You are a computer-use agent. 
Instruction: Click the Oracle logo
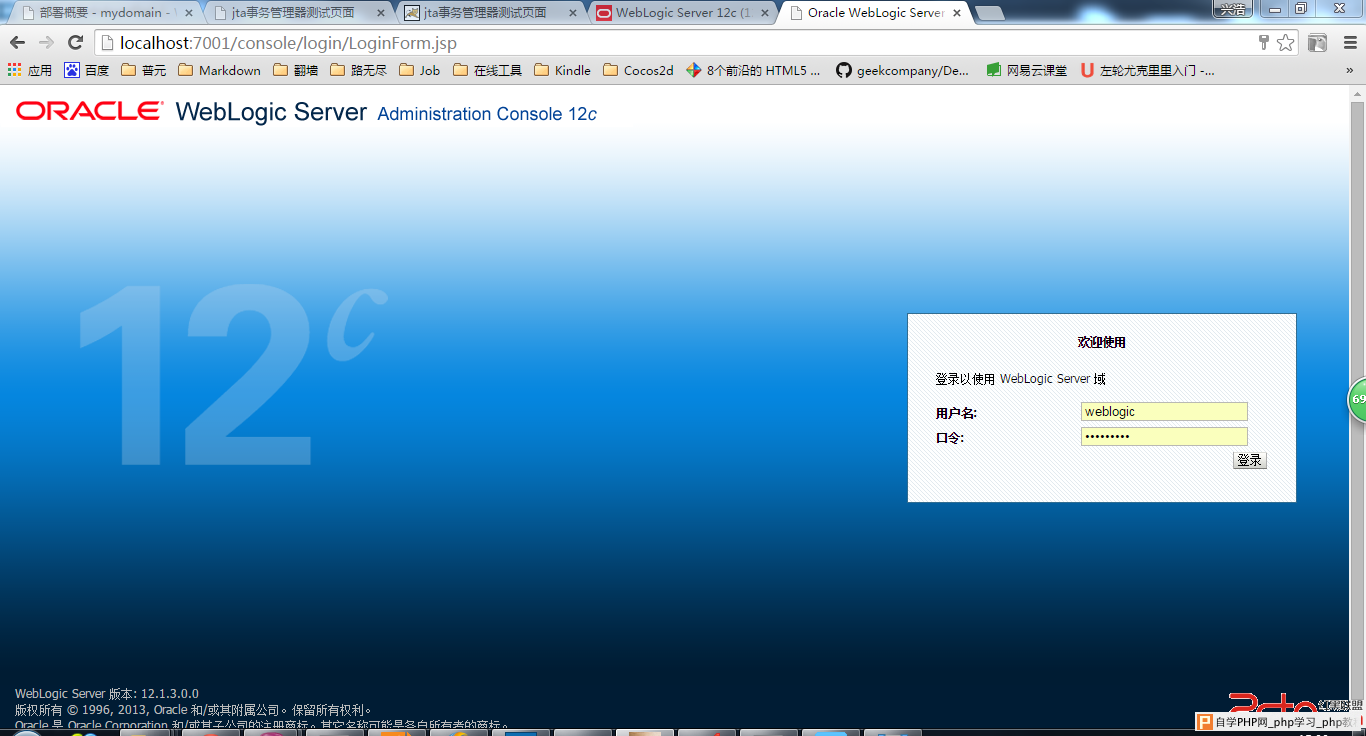coord(89,111)
